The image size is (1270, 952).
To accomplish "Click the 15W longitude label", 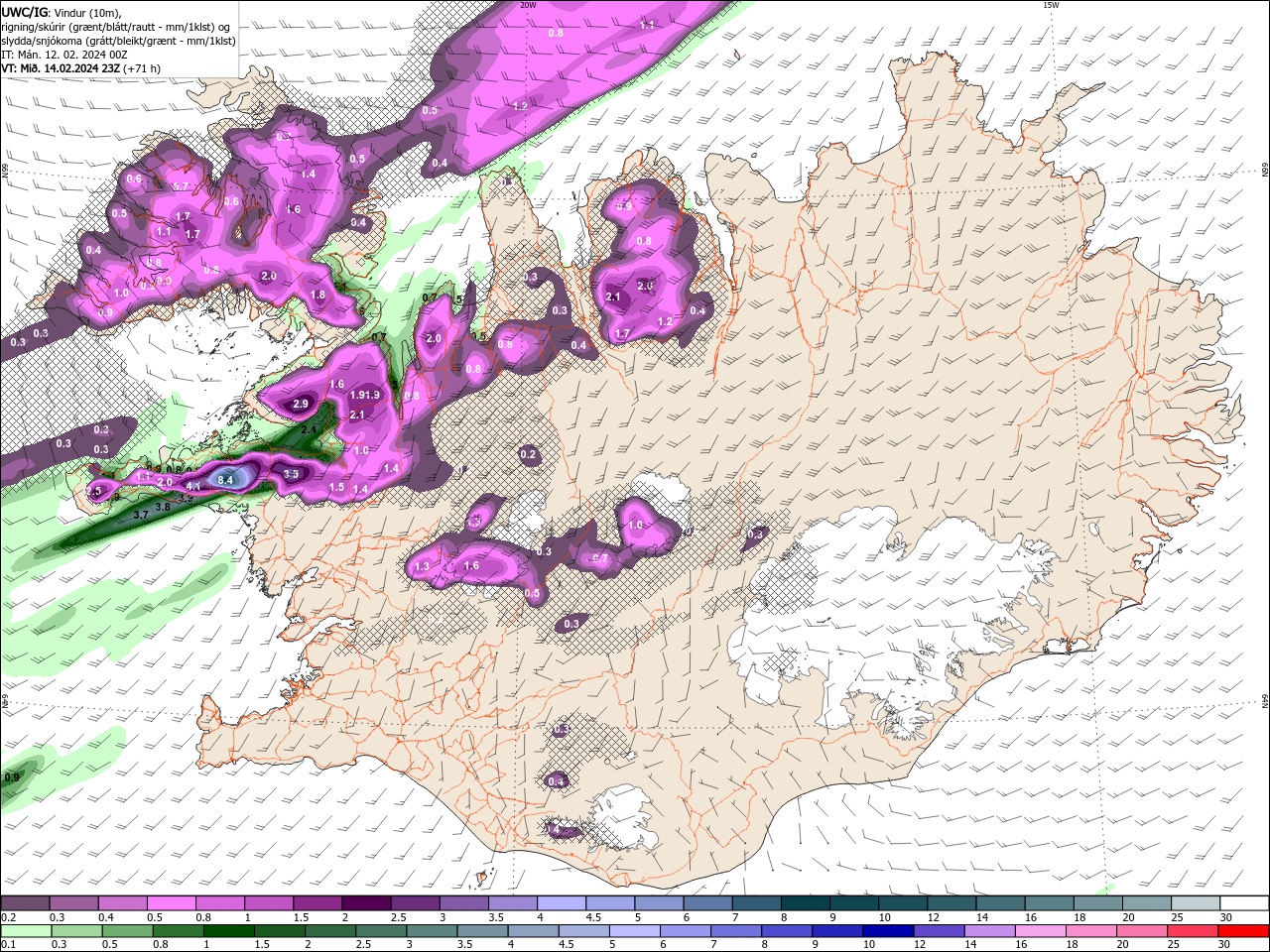I will [x=1051, y=5].
